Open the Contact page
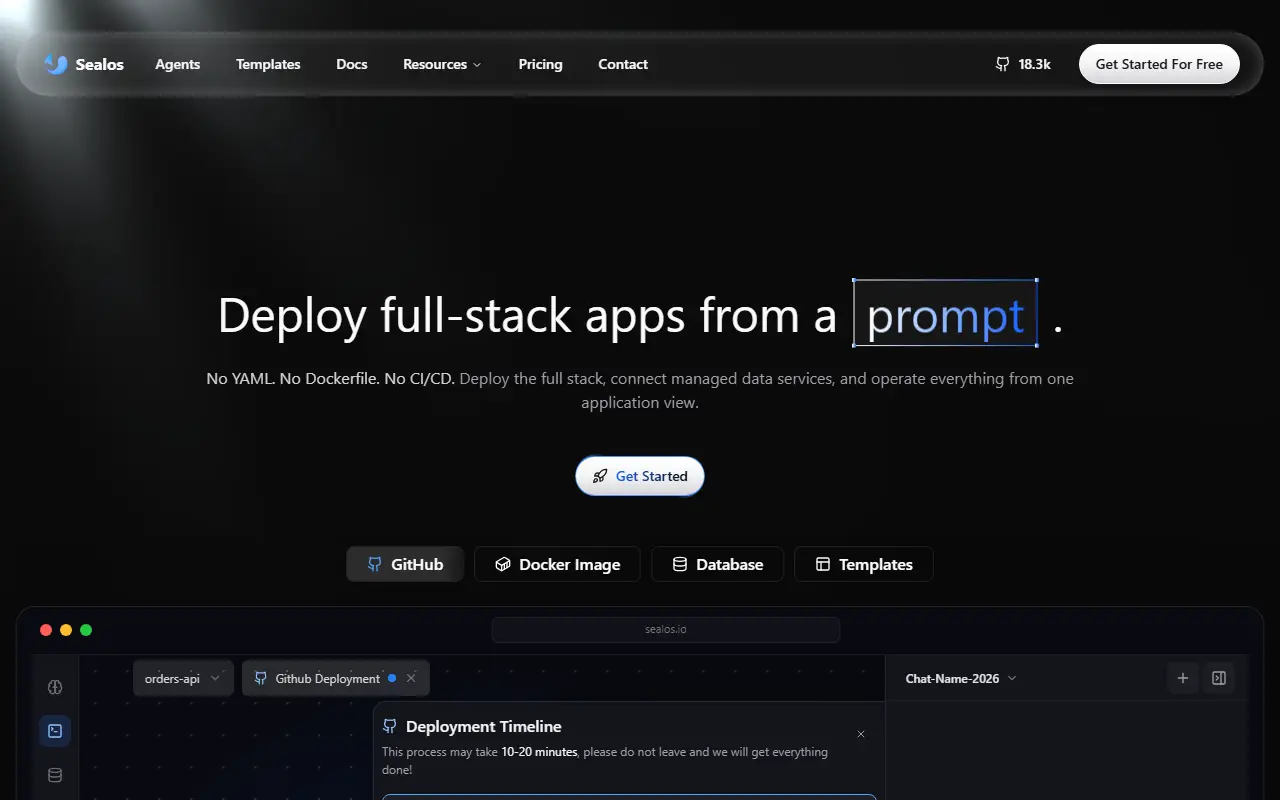 click(x=623, y=64)
